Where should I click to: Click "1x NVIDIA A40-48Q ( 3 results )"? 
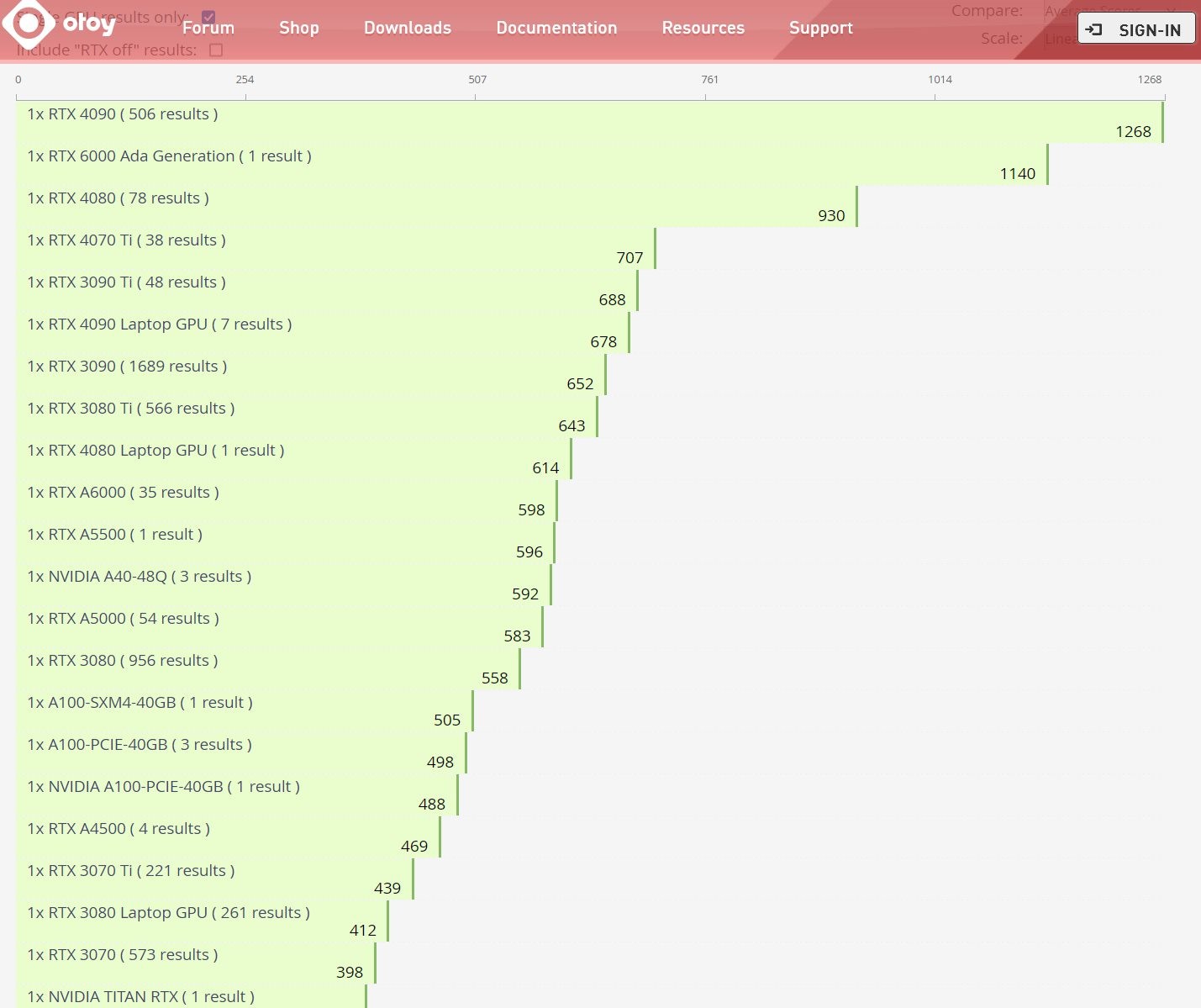point(140,577)
